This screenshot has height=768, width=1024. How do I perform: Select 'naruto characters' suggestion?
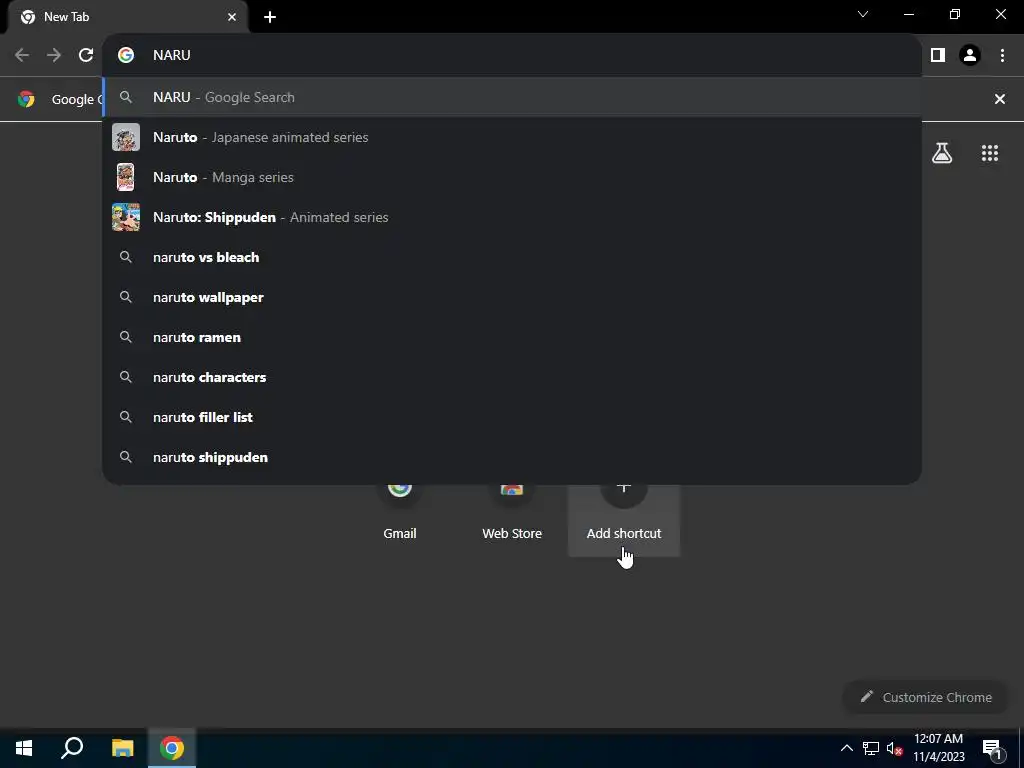tap(512, 377)
